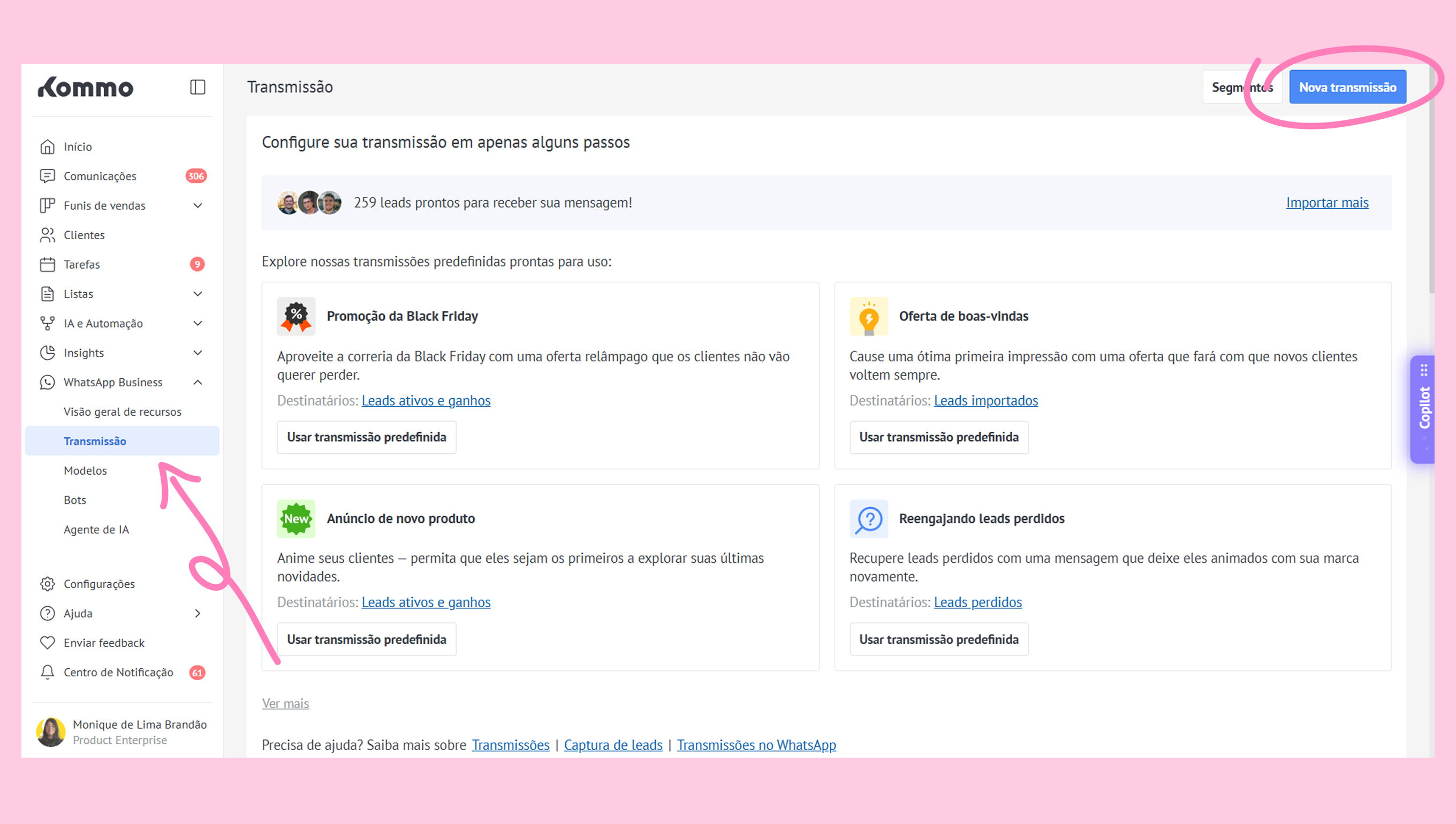1456x824 pixels.
Task: Open the Bots menu item
Action: (x=75, y=500)
